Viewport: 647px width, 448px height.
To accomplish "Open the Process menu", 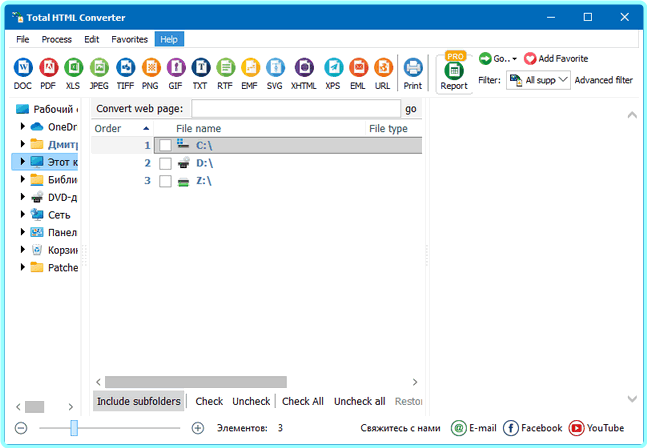I will (x=56, y=39).
